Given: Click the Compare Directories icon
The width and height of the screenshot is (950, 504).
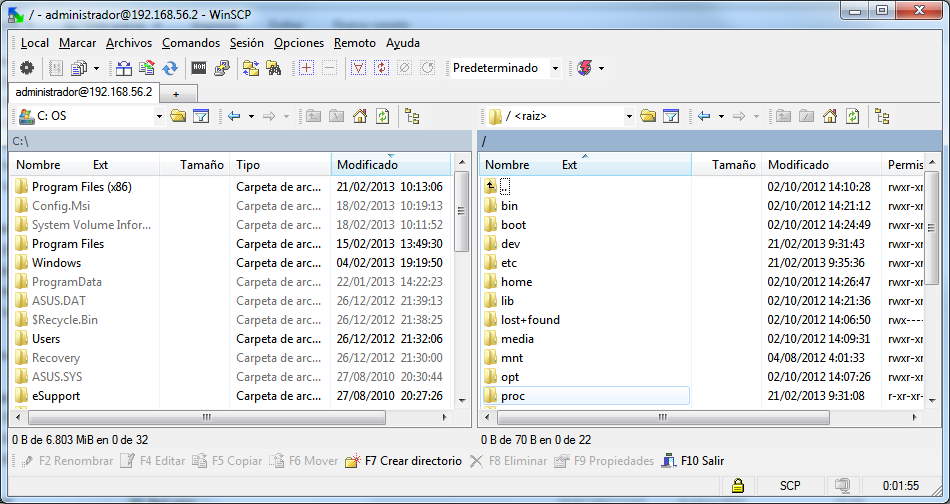Looking at the screenshot, I should tap(124, 68).
